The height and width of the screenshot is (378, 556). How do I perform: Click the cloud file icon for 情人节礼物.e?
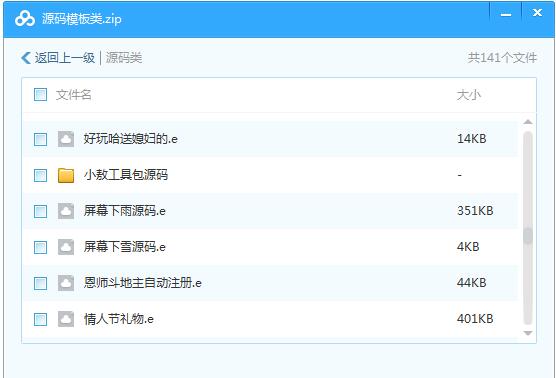[66, 319]
